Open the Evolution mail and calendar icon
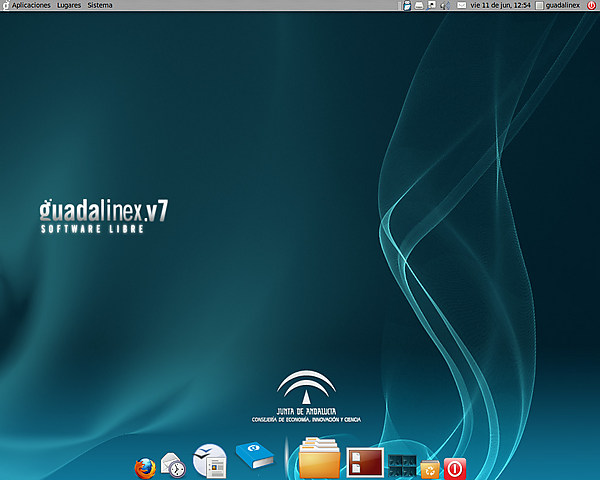Viewport: 600px width, 480px height. pyautogui.click(x=173, y=464)
